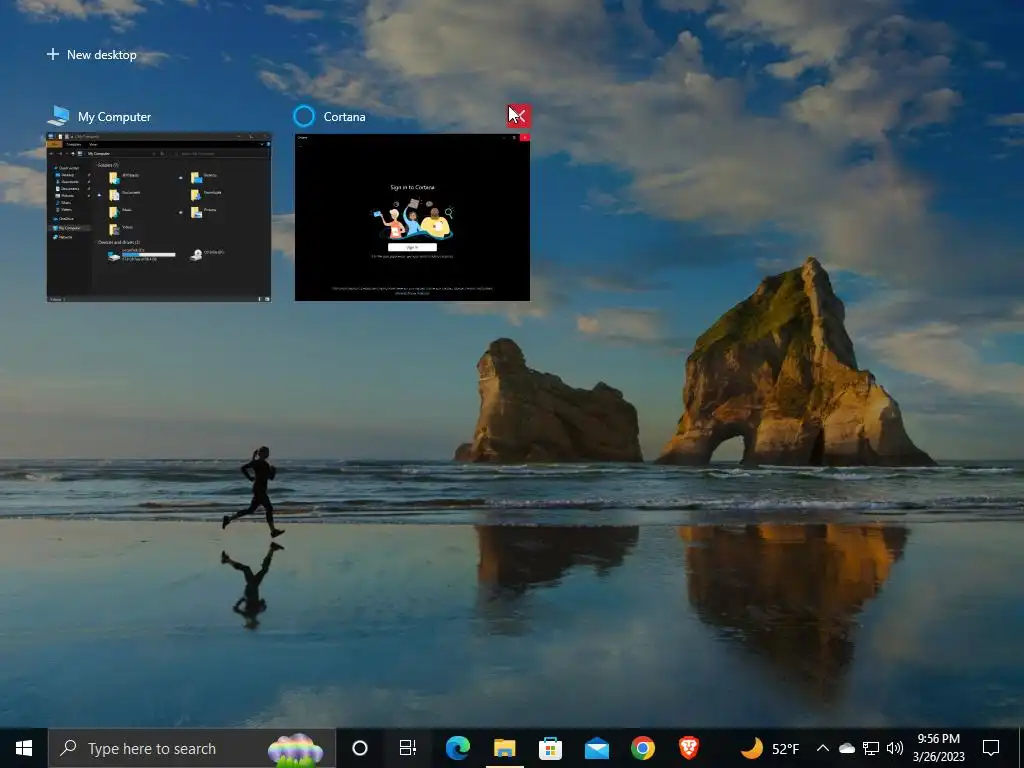The width and height of the screenshot is (1024, 768).
Task: Show hidden system tray icons
Action: [x=823, y=748]
